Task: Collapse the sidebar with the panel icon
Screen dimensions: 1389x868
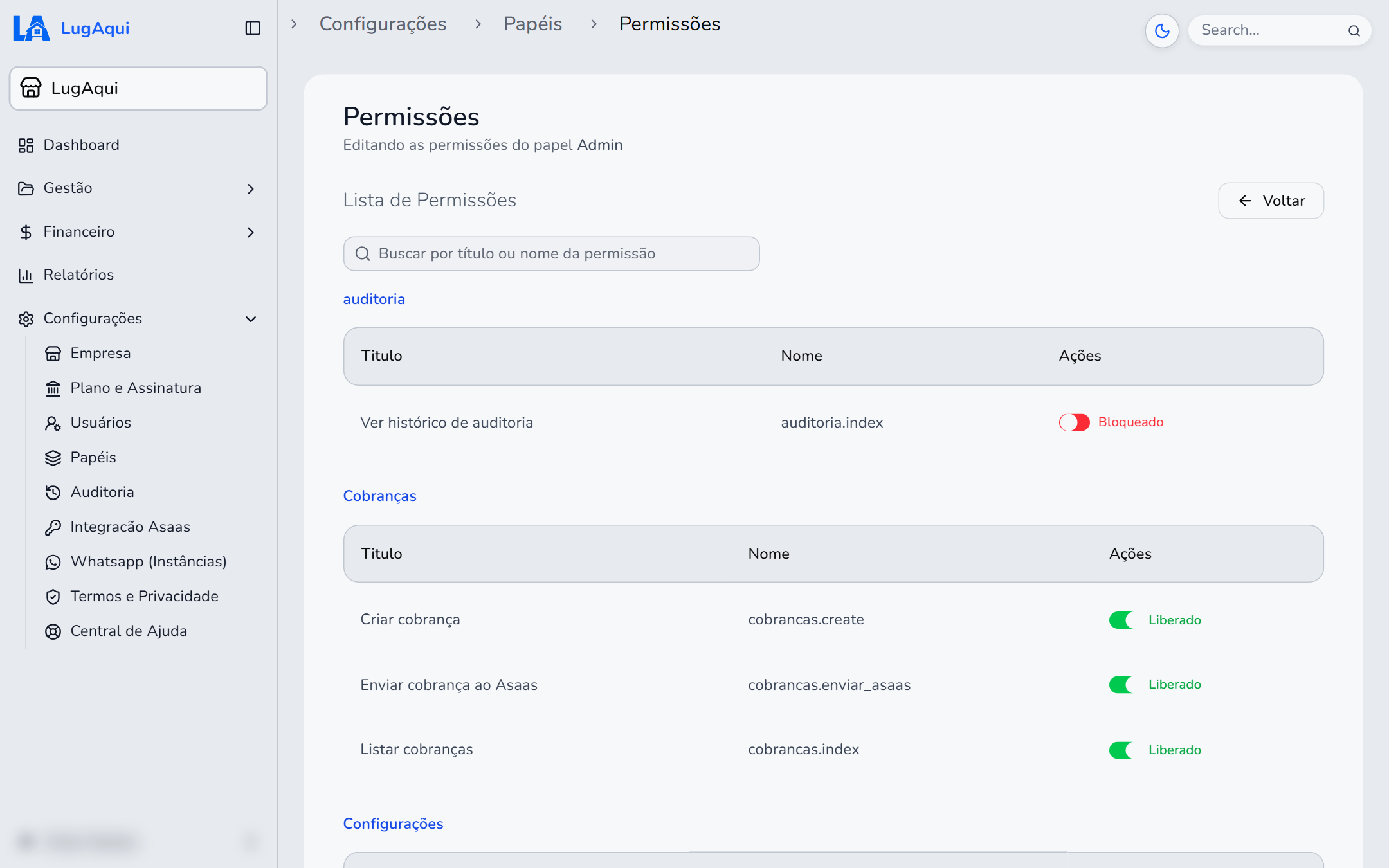Action: 253,28
